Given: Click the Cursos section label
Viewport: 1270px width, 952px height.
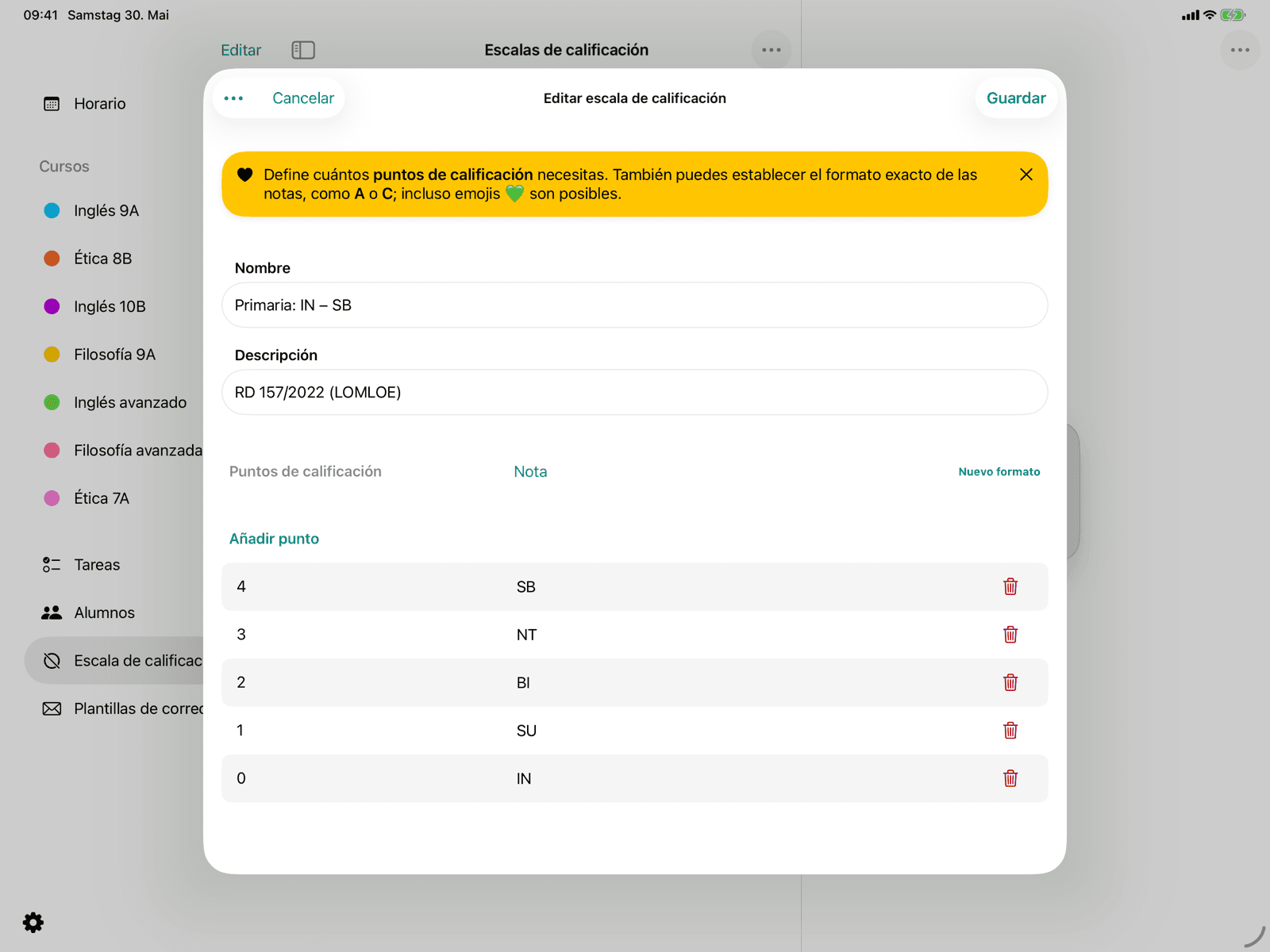Looking at the screenshot, I should pos(64,167).
